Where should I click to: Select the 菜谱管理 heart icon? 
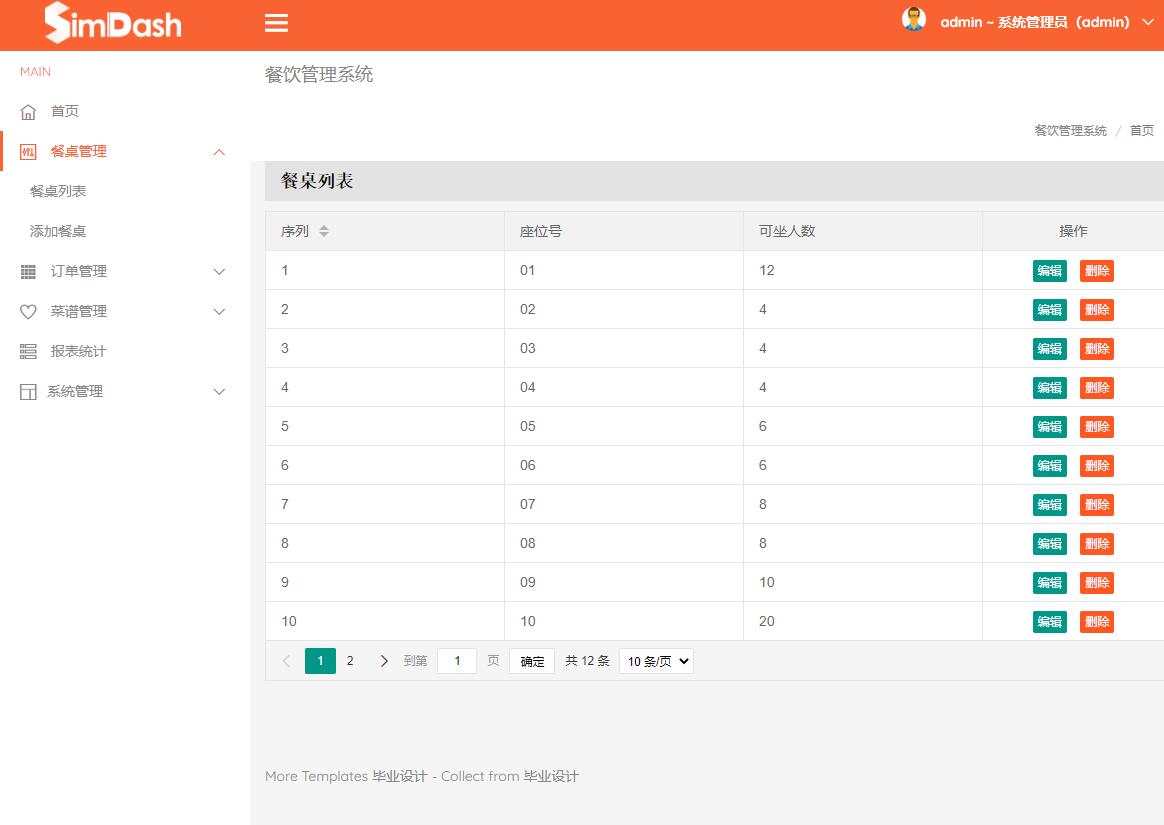(x=28, y=311)
